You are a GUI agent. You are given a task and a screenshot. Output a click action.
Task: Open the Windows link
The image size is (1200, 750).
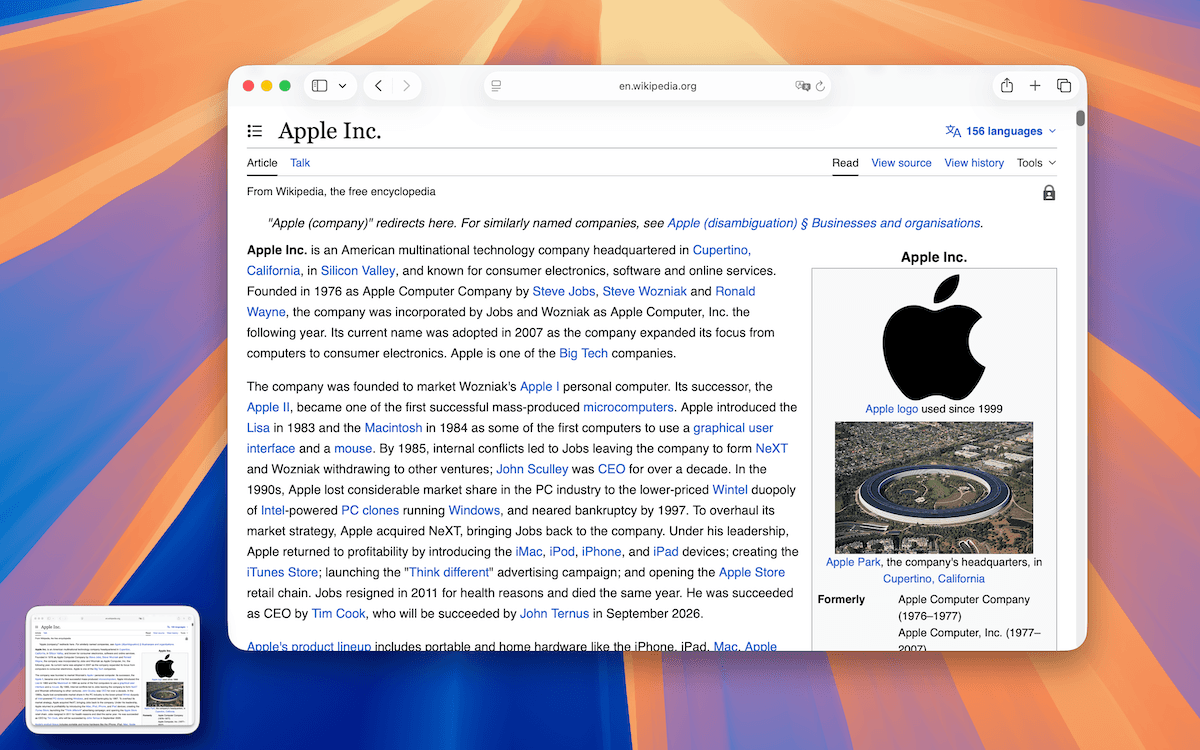point(473,511)
